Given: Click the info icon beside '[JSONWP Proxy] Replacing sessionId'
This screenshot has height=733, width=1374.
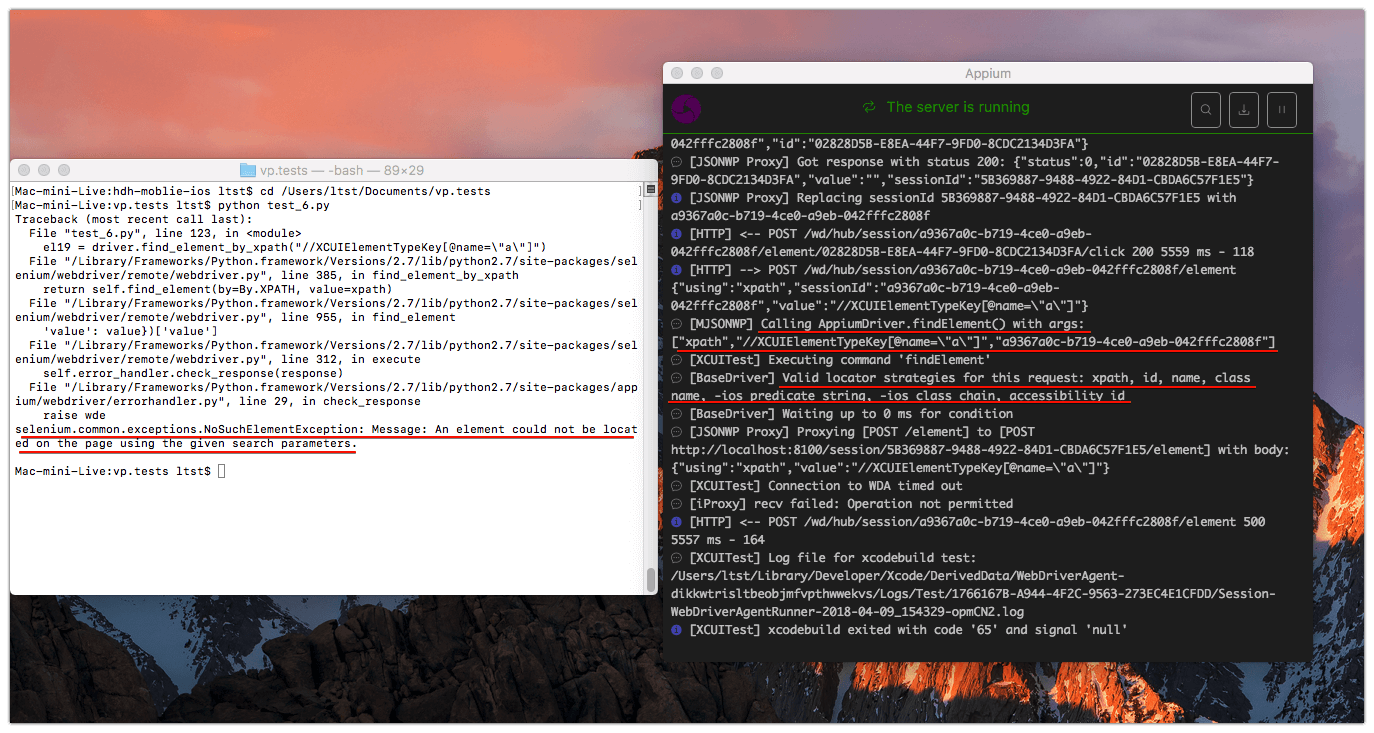Looking at the screenshot, I should (677, 198).
